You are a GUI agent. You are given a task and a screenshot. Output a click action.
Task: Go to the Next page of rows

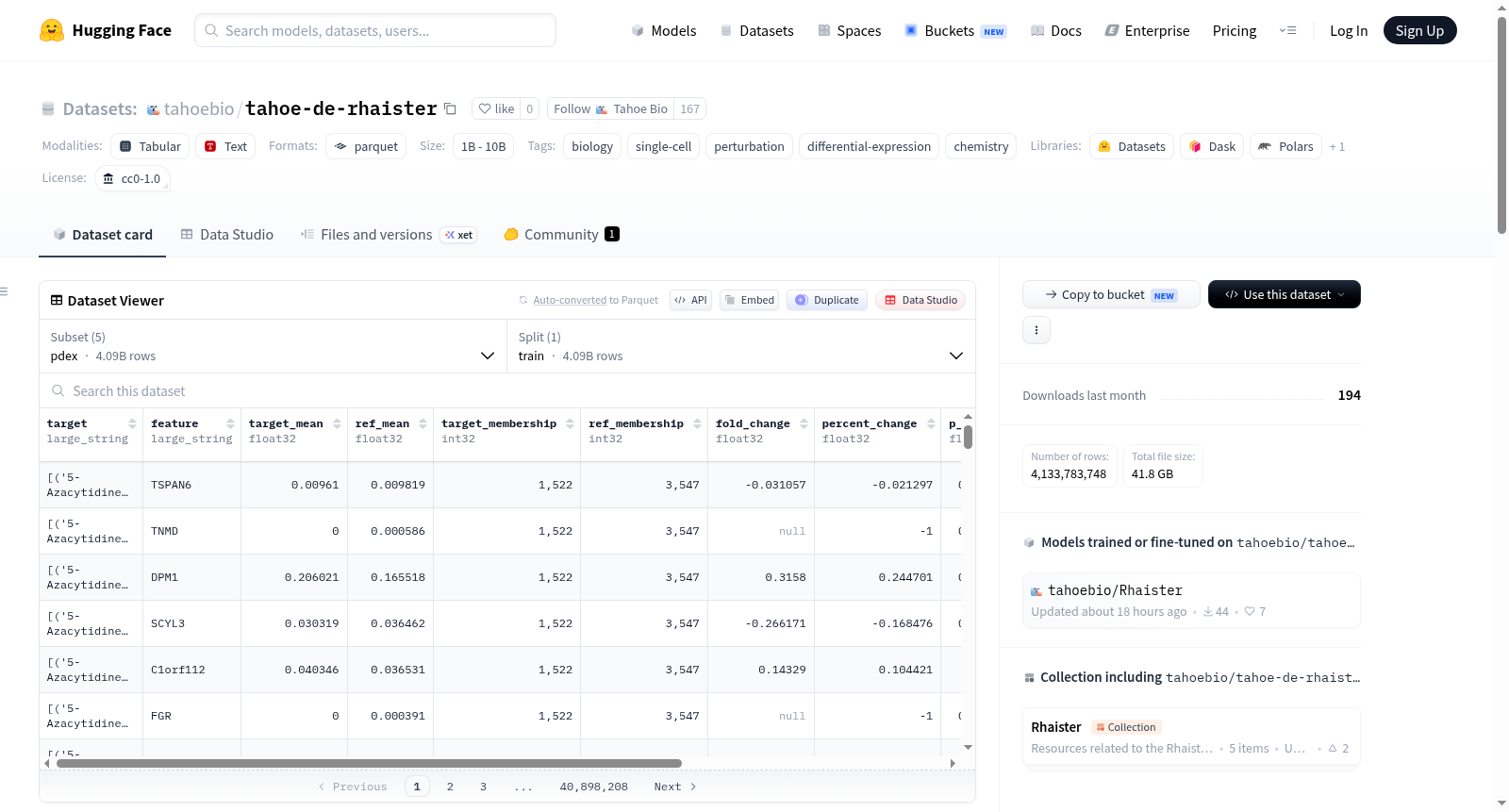pos(675,787)
